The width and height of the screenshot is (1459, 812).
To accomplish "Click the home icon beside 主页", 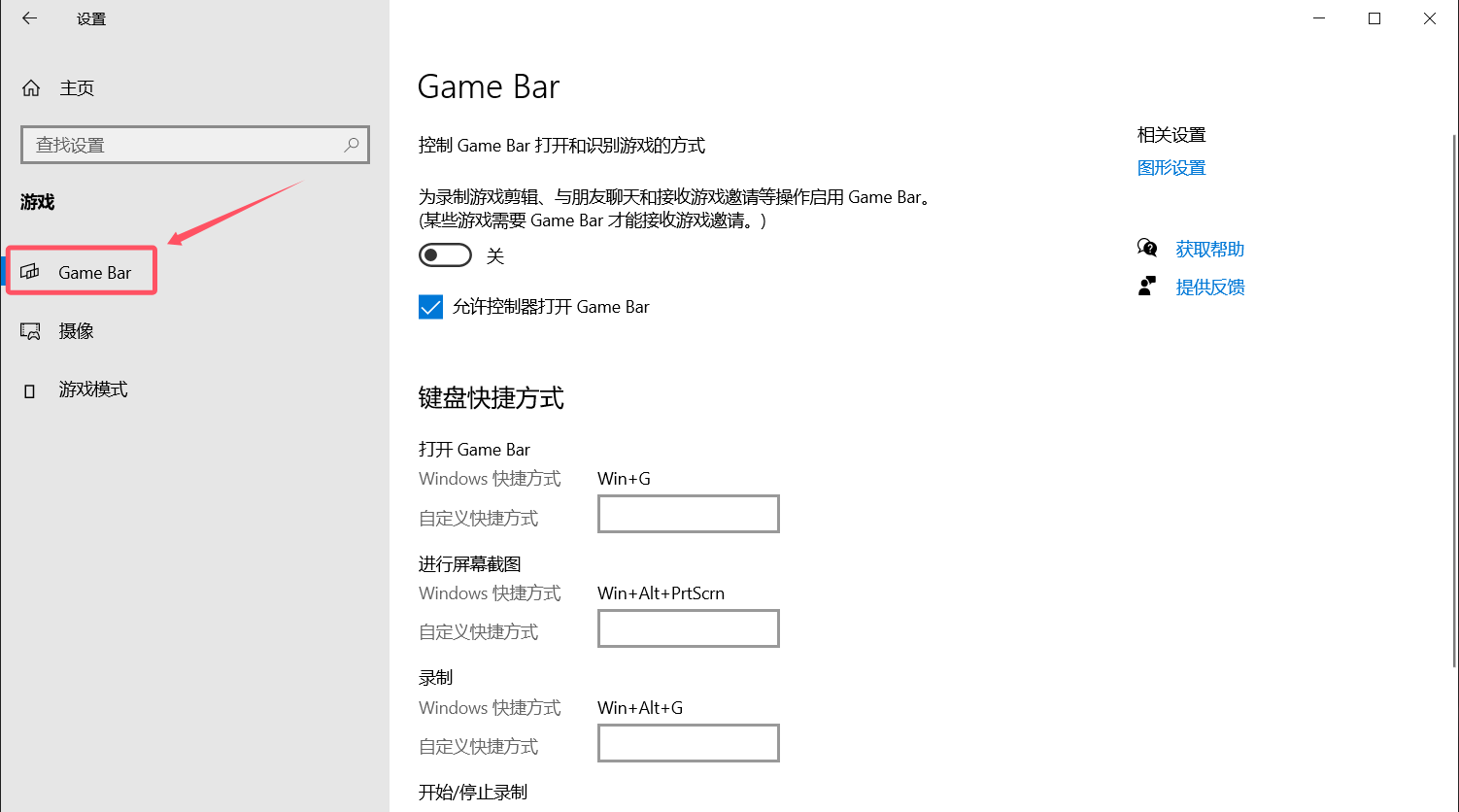I will 31,88.
